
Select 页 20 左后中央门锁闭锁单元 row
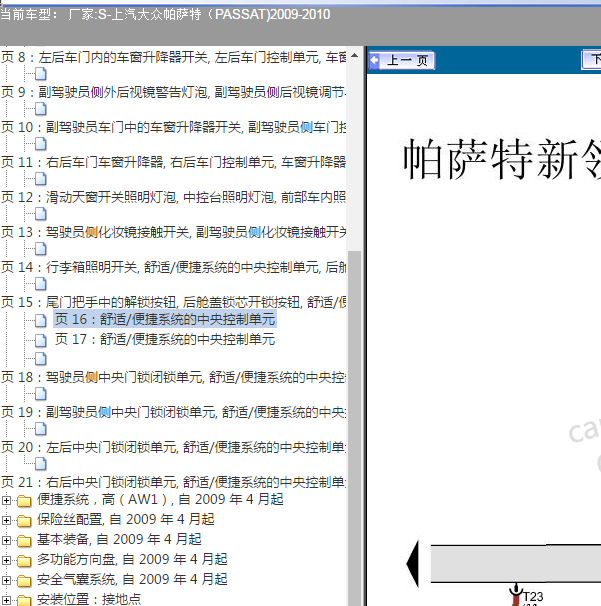pos(173,447)
